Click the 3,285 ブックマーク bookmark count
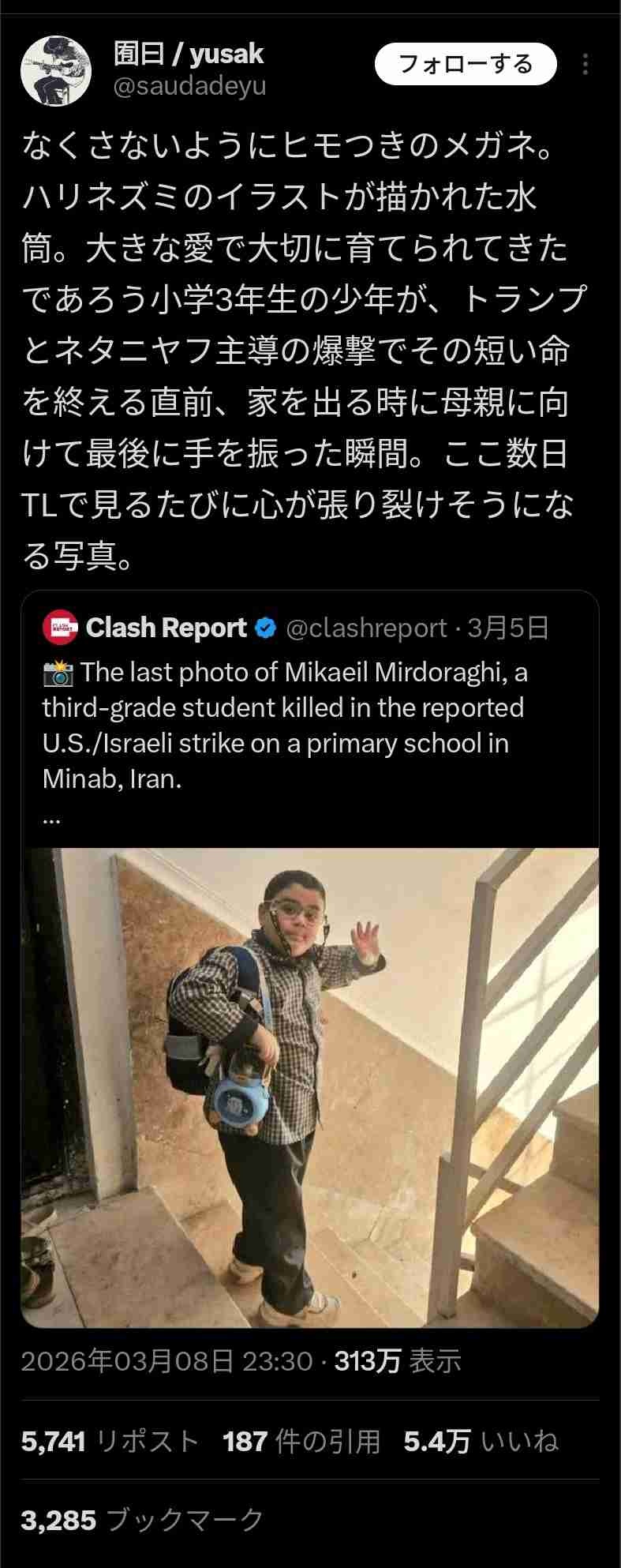621x1568 pixels. coord(143,1520)
